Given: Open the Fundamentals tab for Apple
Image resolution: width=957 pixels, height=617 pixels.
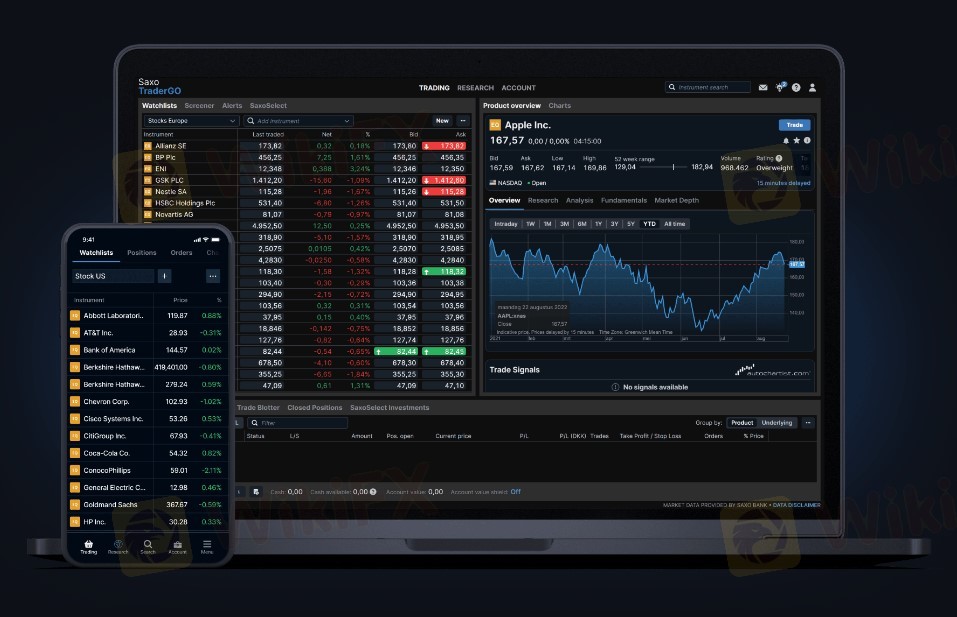Looking at the screenshot, I should click(x=624, y=200).
